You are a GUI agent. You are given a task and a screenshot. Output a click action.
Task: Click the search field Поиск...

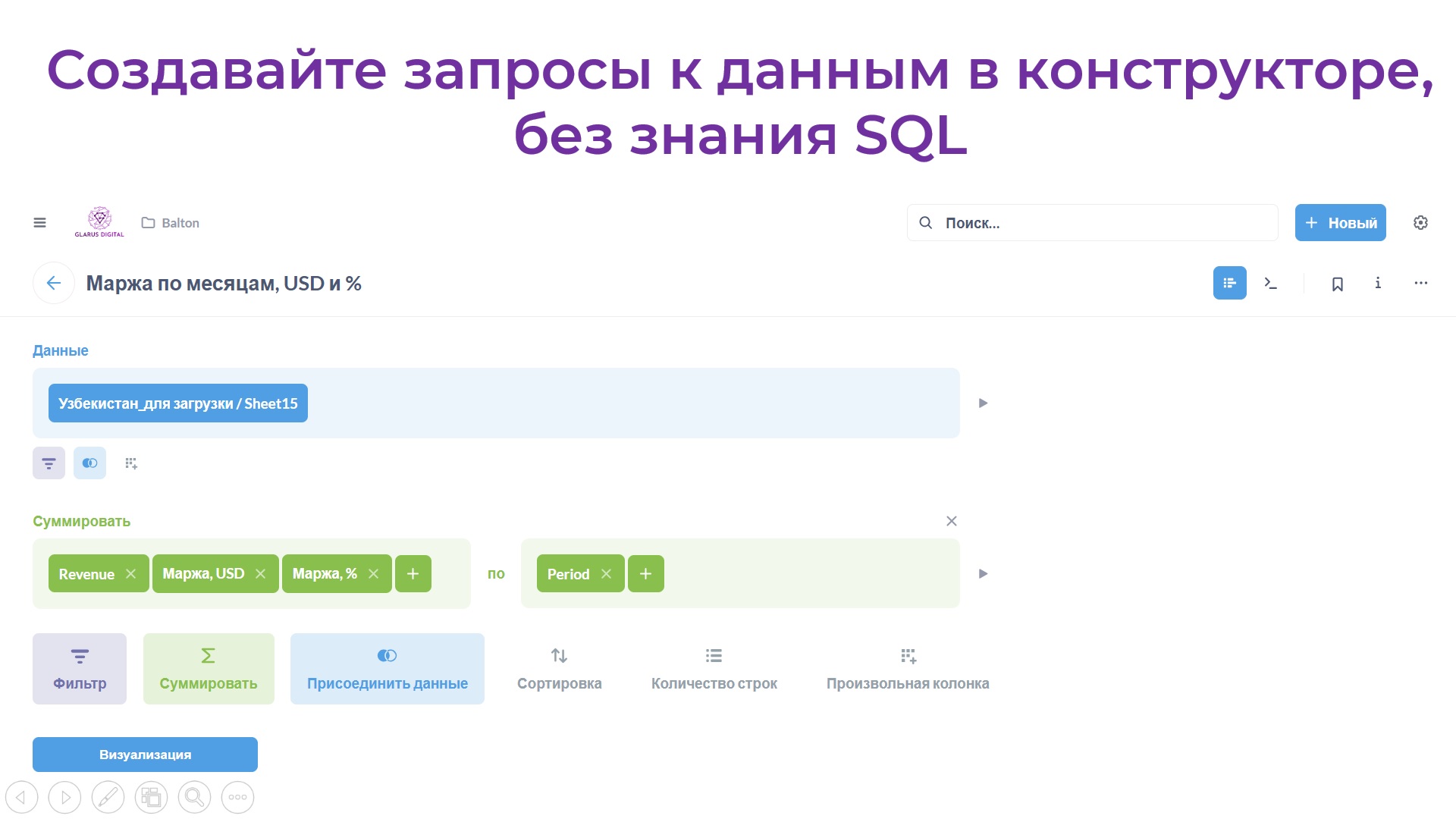coord(1092,223)
